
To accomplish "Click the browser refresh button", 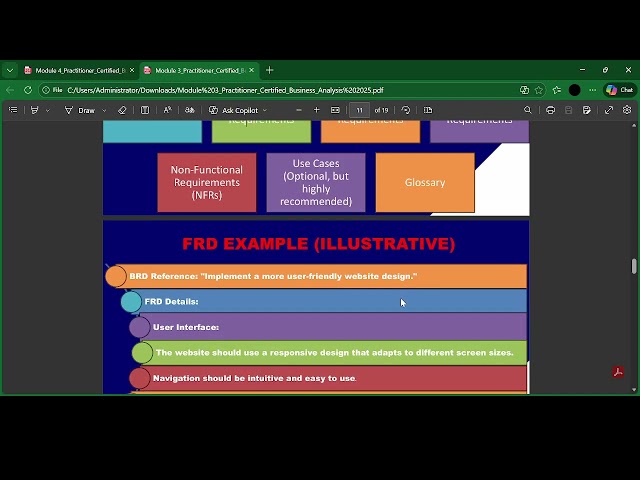I will 28,90.
